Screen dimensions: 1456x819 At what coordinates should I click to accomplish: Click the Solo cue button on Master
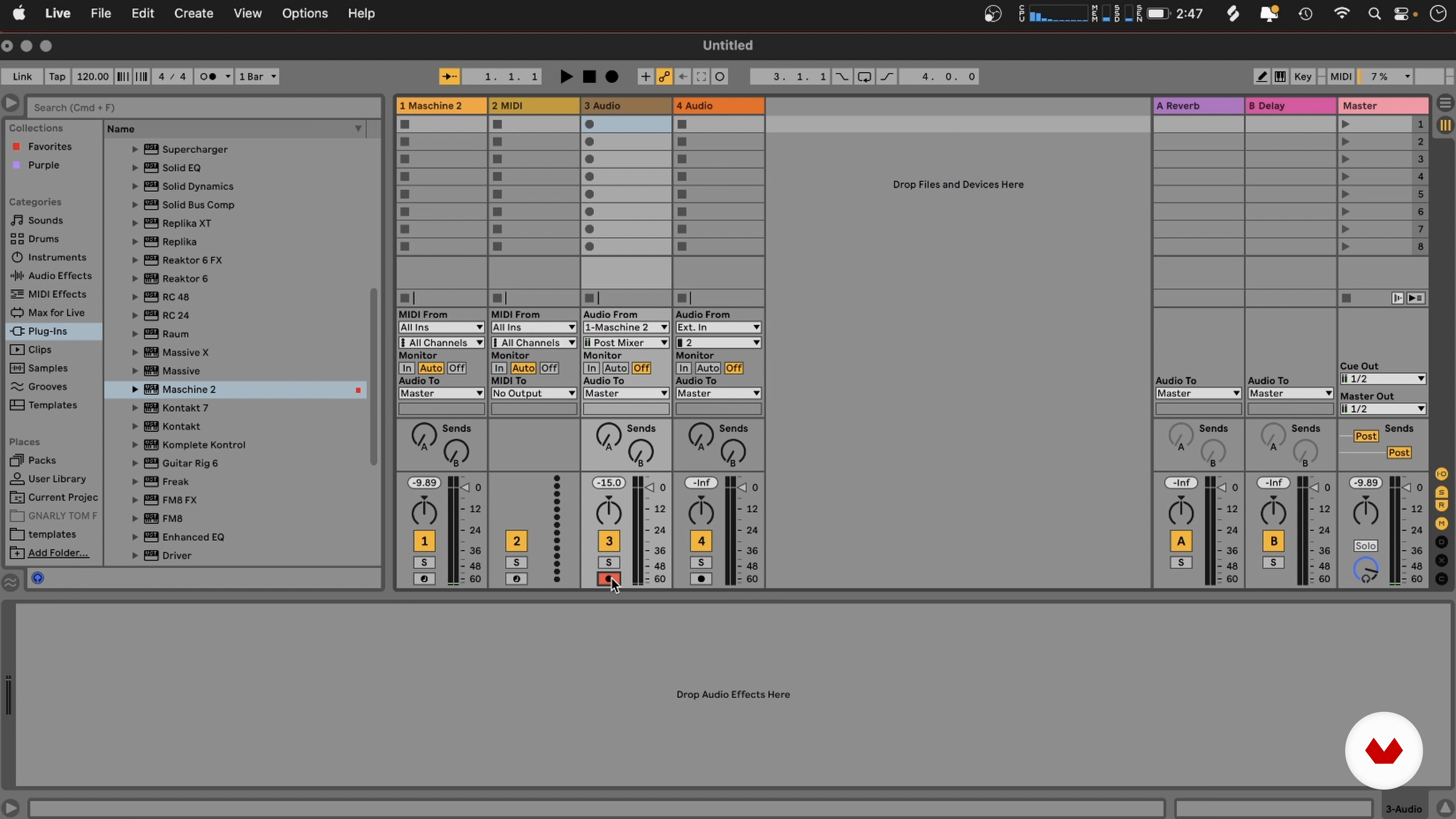coord(1365,546)
